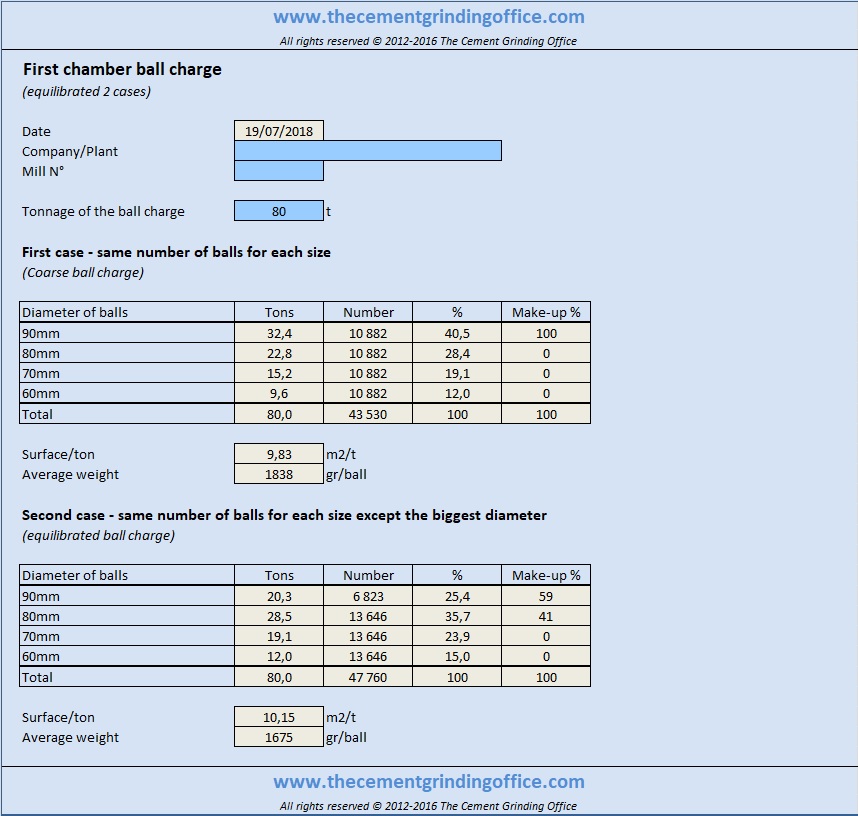Select second-case total number 47 760
The height and width of the screenshot is (816, 858).
tap(368, 677)
